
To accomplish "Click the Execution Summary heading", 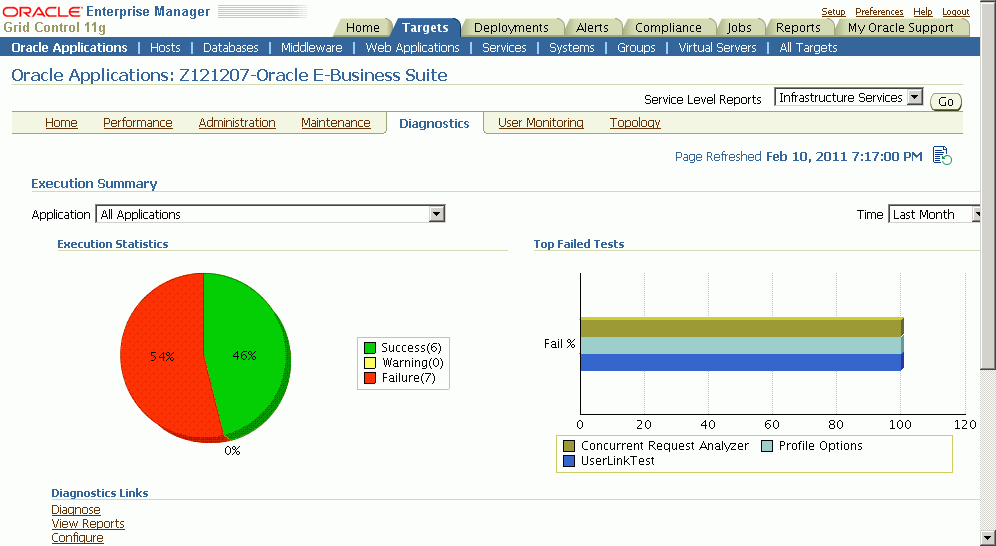I will click(94, 183).
